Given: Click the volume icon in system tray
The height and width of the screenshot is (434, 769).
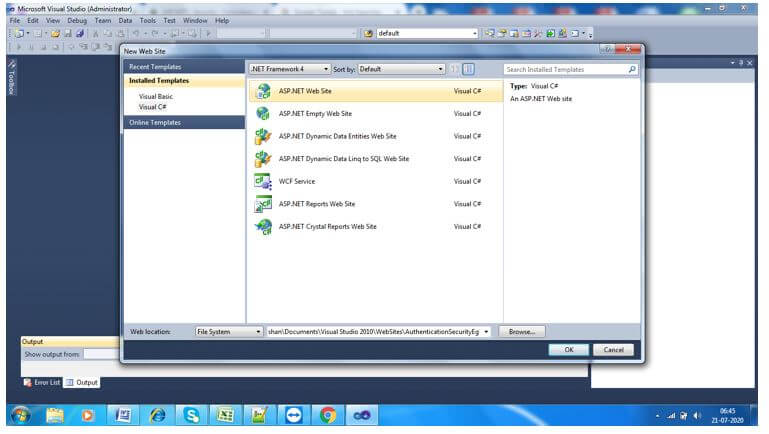Looking at the screenshot, I should pyautogui.click(x=697, y=416).
